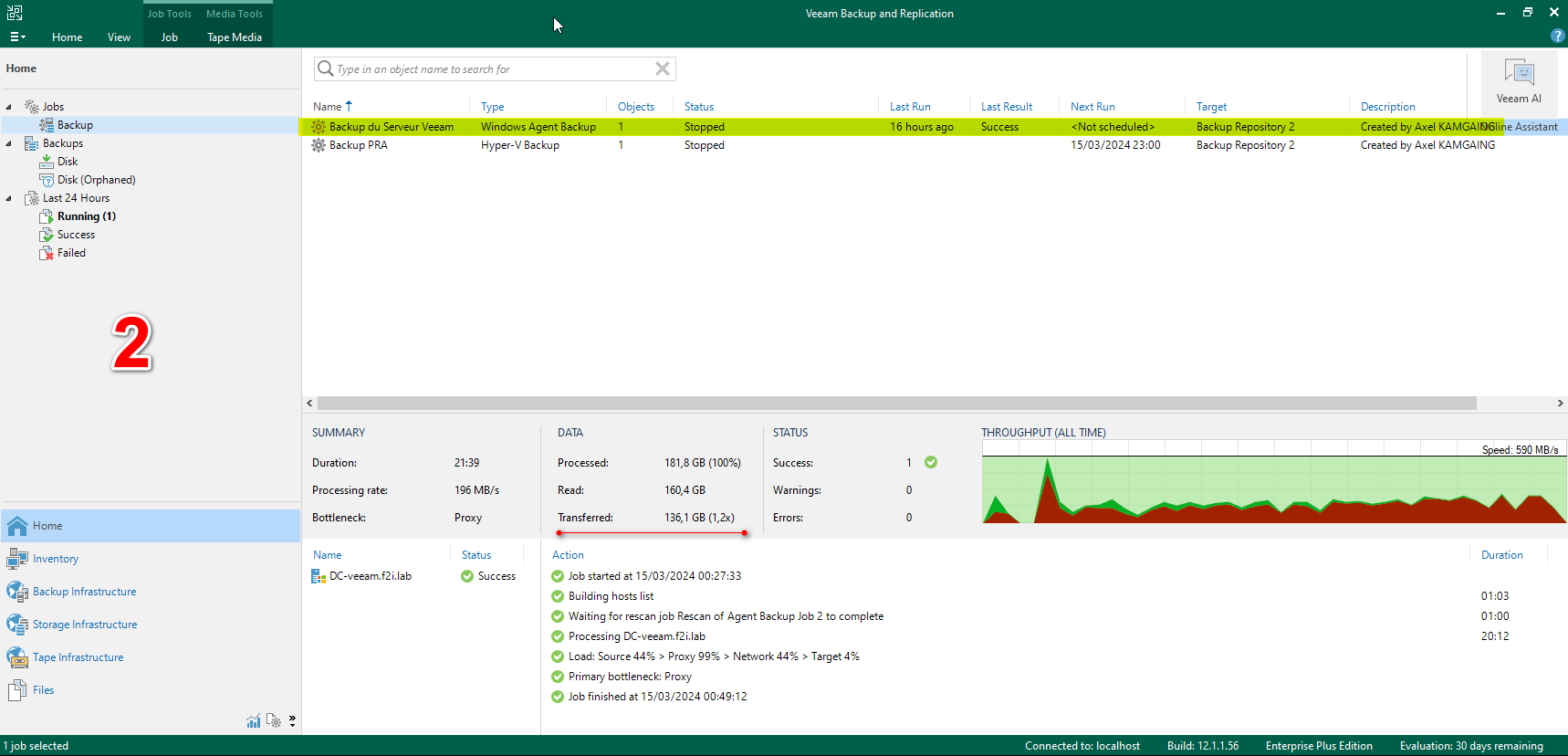Click the Failed sessions icon
The image size is (1568, 756).
click(47, 253)
